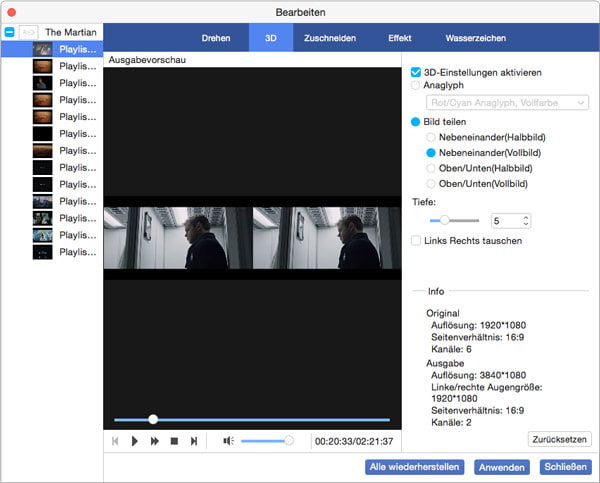The width and height of the screenshot is (600, 483).
Task: Select the eleventh Playlist thumbnail
Action: [42, 218]
